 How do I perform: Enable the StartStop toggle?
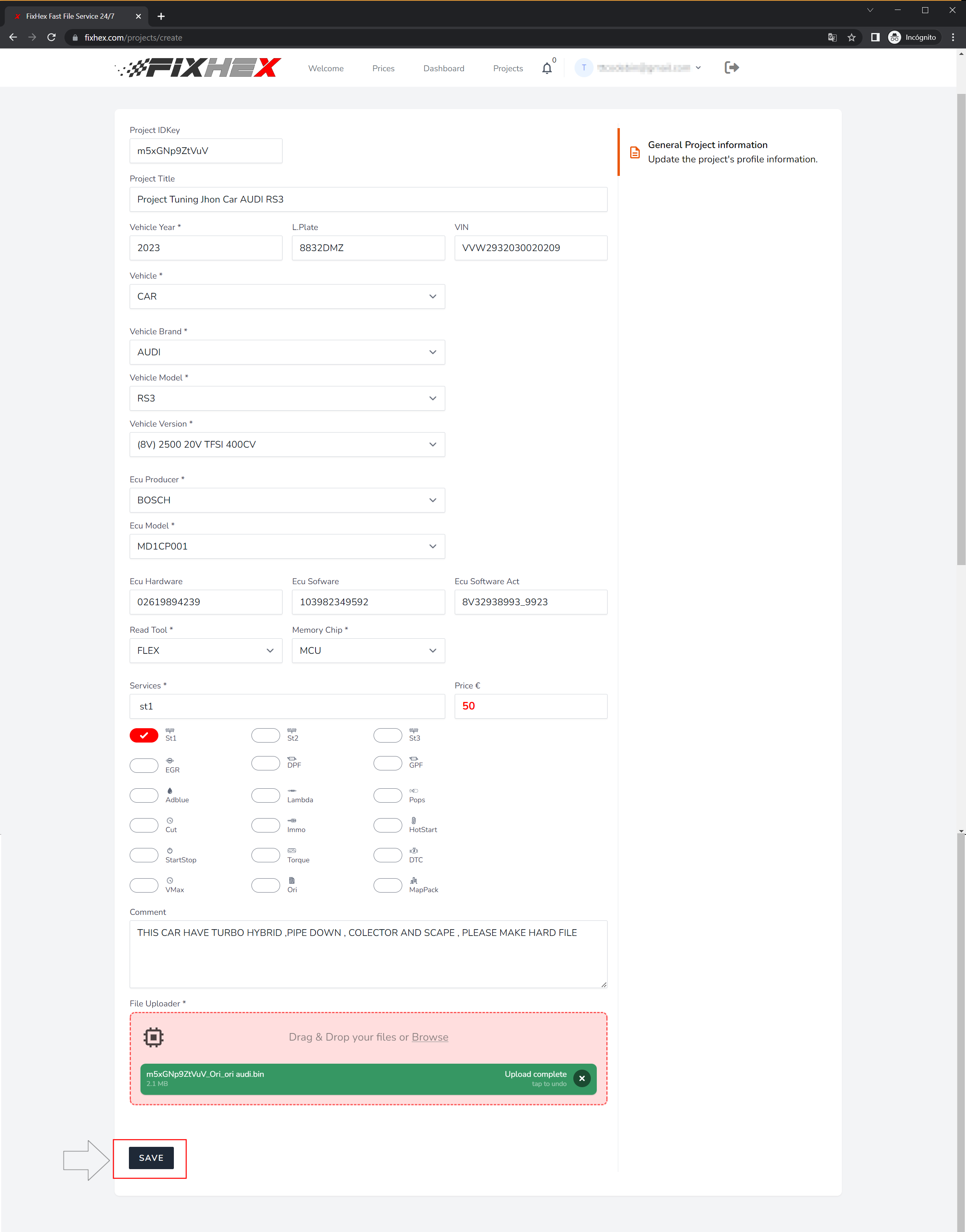click(144, 855)
